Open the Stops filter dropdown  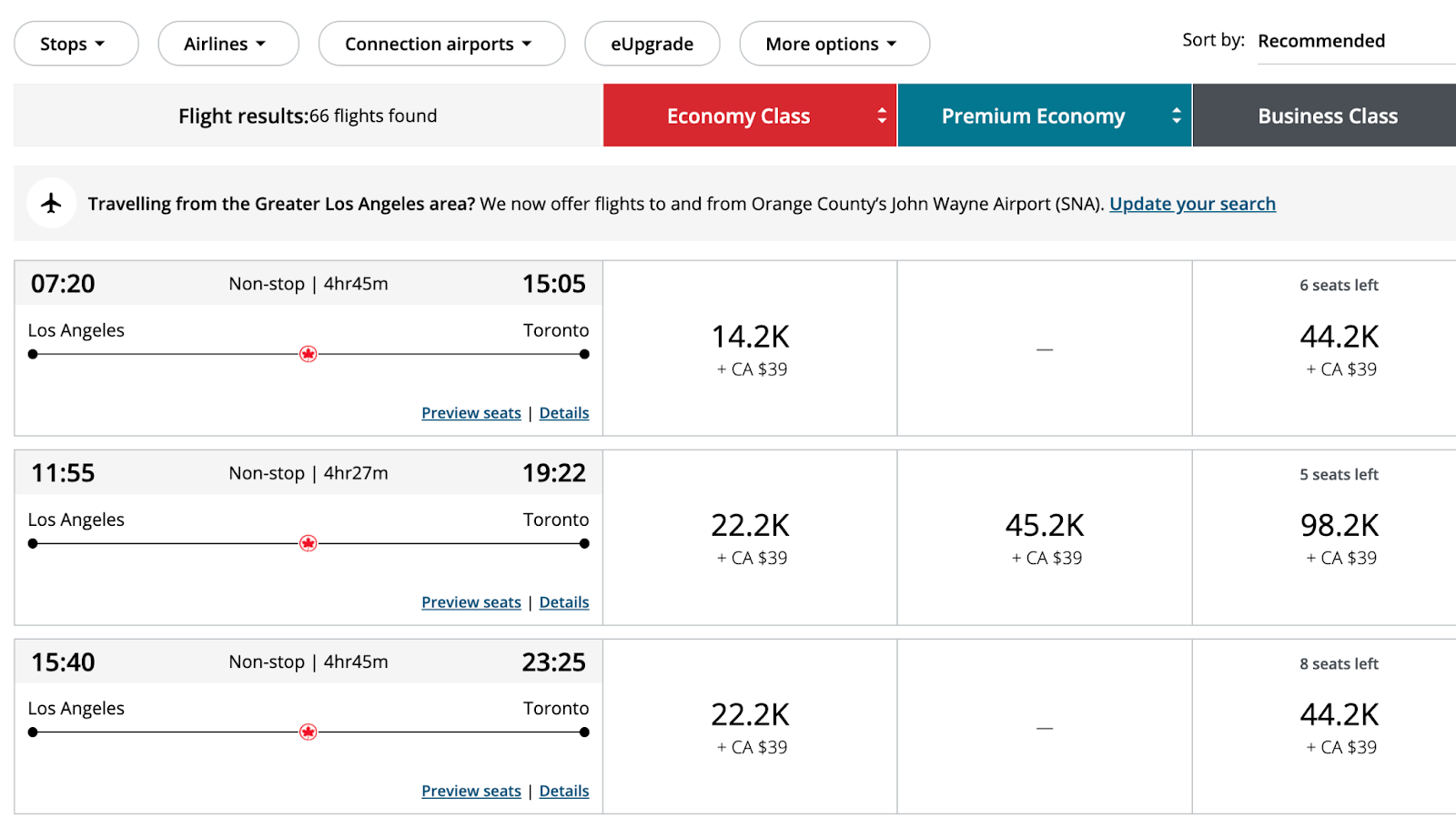(76, 44)
